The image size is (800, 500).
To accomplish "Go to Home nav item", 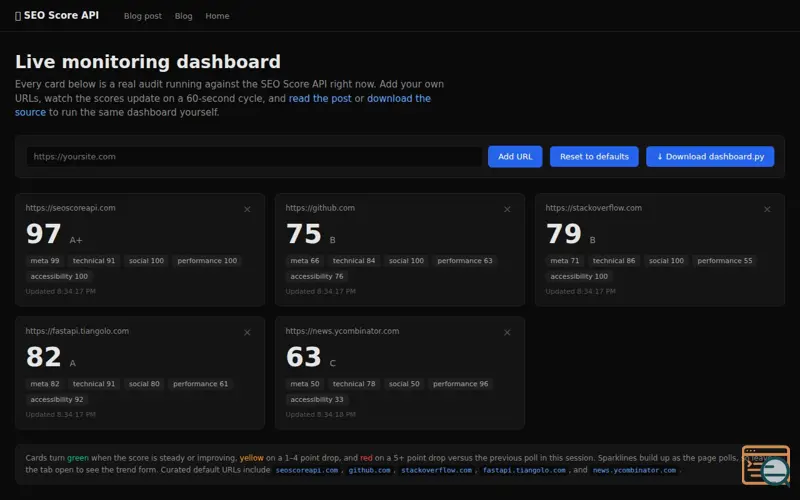I will [x=217, y=16].
